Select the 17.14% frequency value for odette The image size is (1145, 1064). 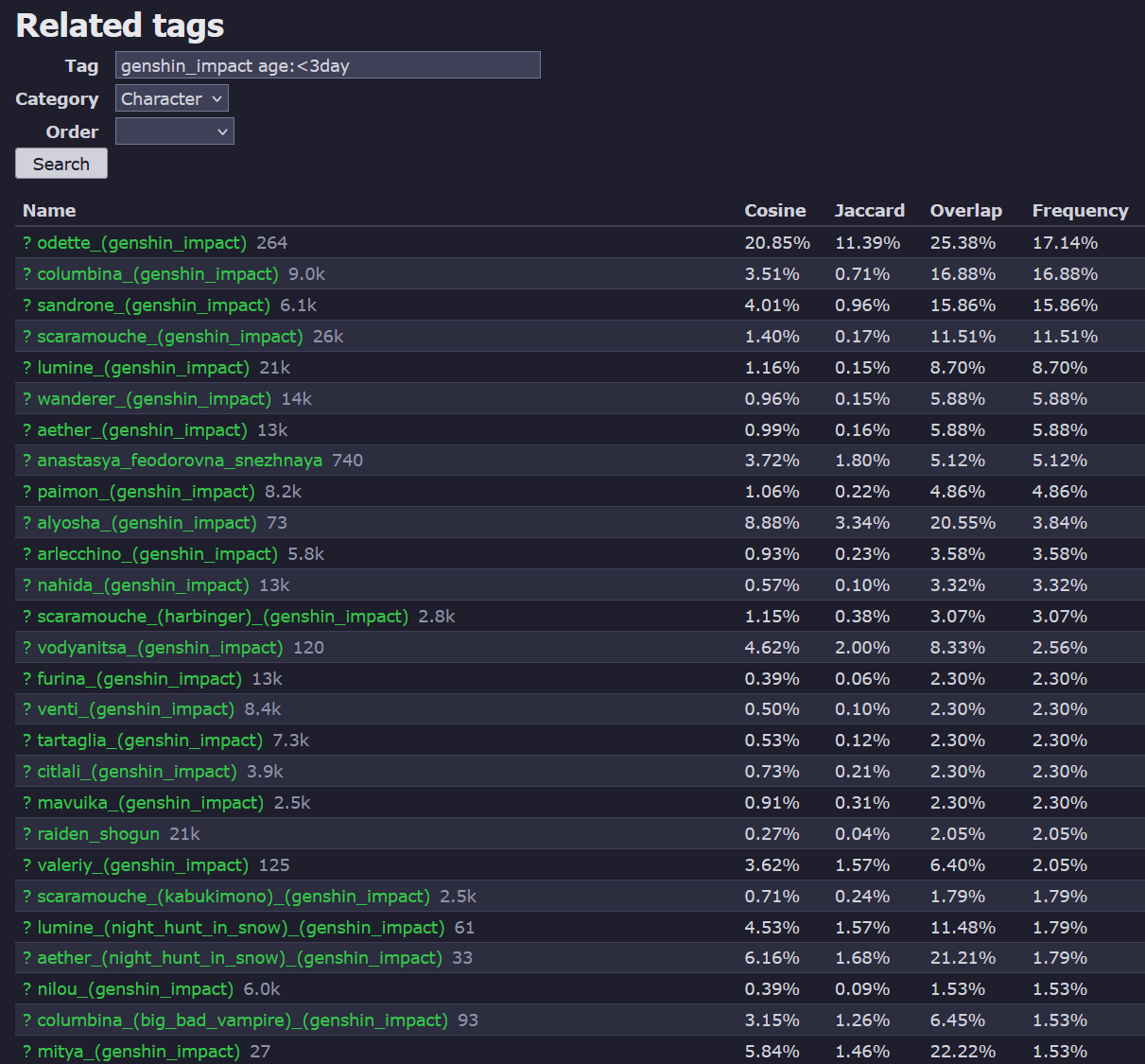tap(1066, 243)
